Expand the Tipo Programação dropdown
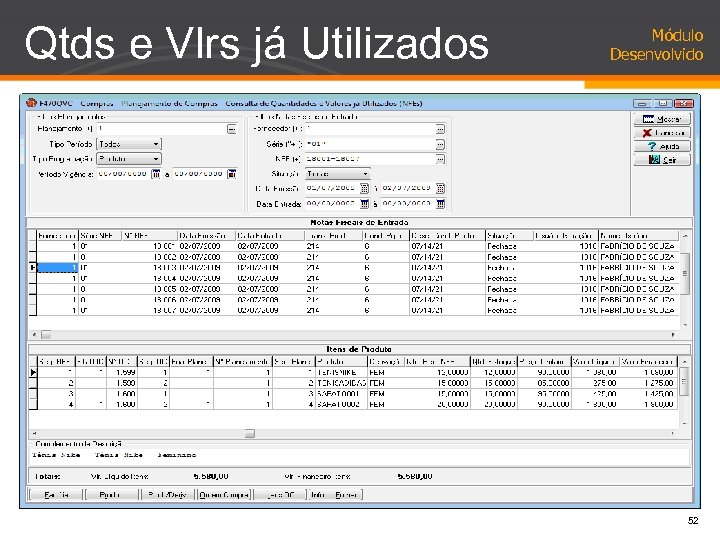 [156, 159]
